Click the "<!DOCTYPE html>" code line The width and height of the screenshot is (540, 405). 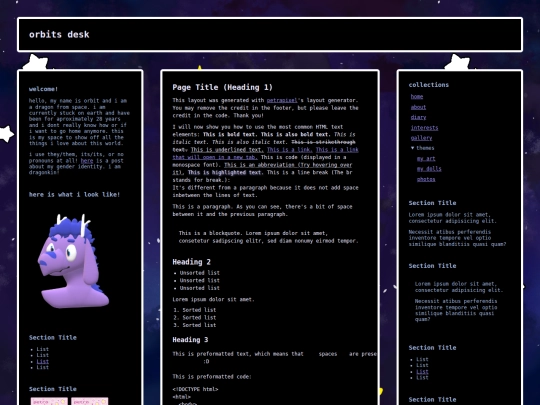[x=195, y=389]
